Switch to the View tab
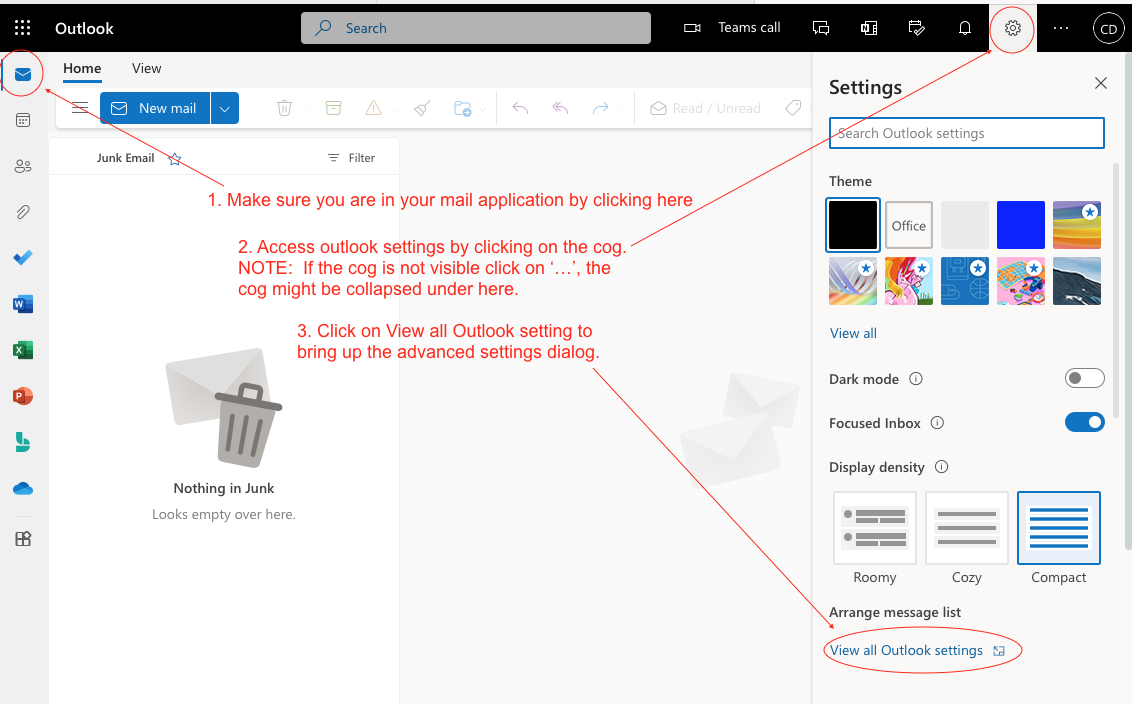 pos(146,68)
